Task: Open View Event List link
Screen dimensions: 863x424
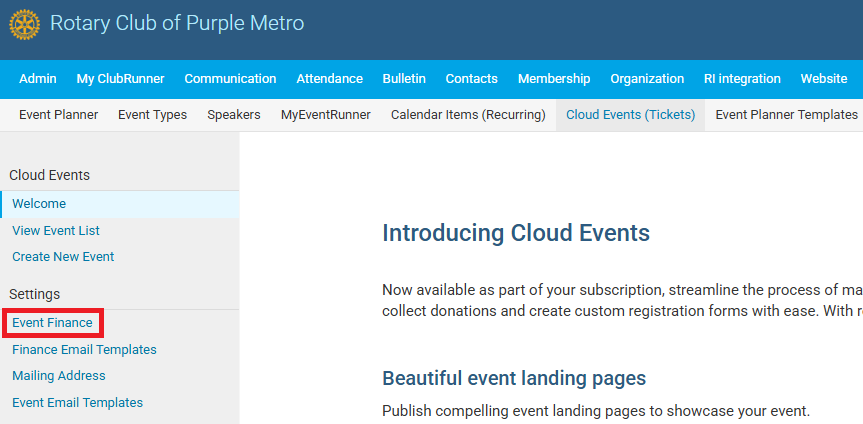Action: tap(56, 231)
